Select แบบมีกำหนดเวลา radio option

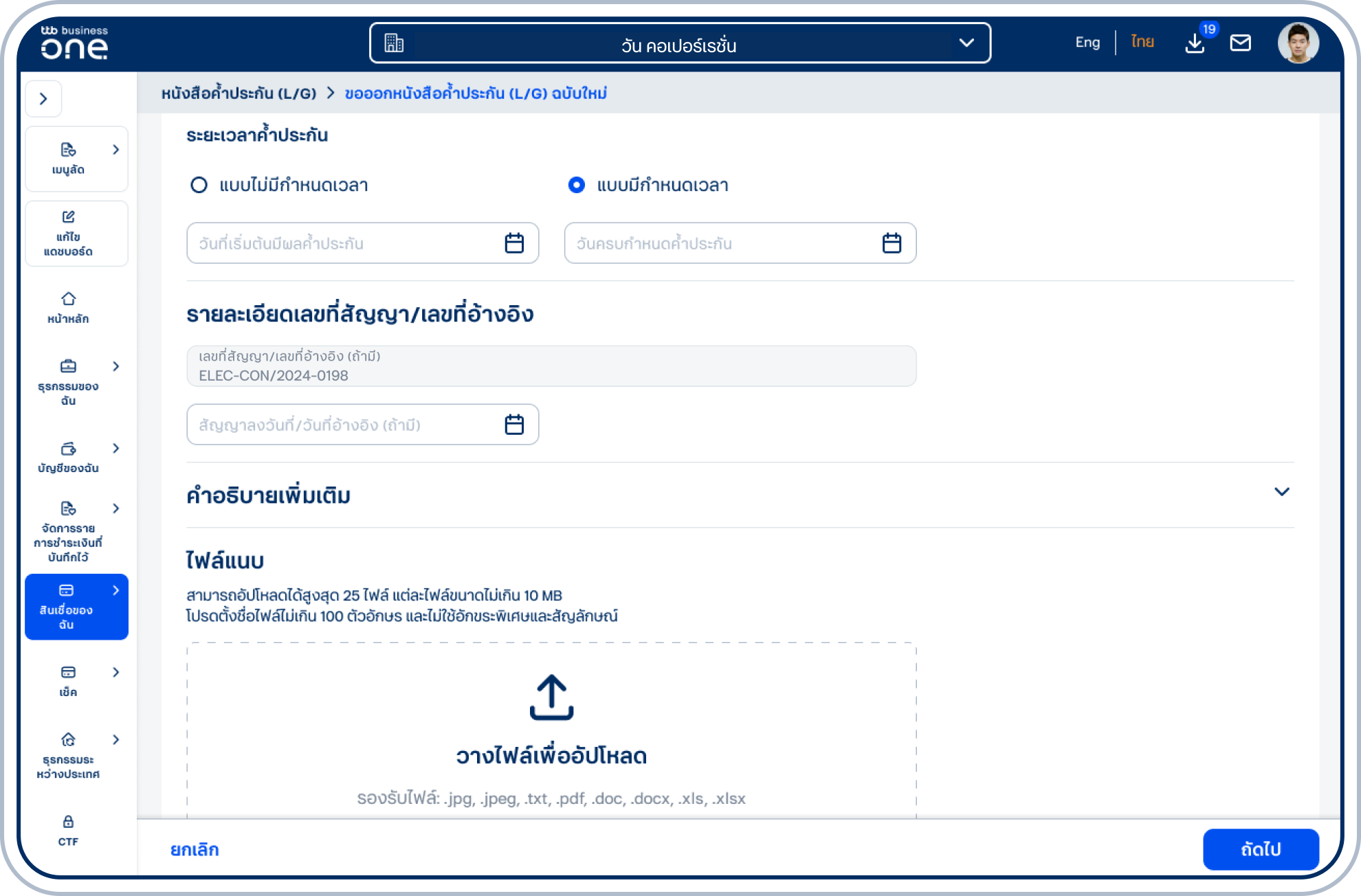576,185
